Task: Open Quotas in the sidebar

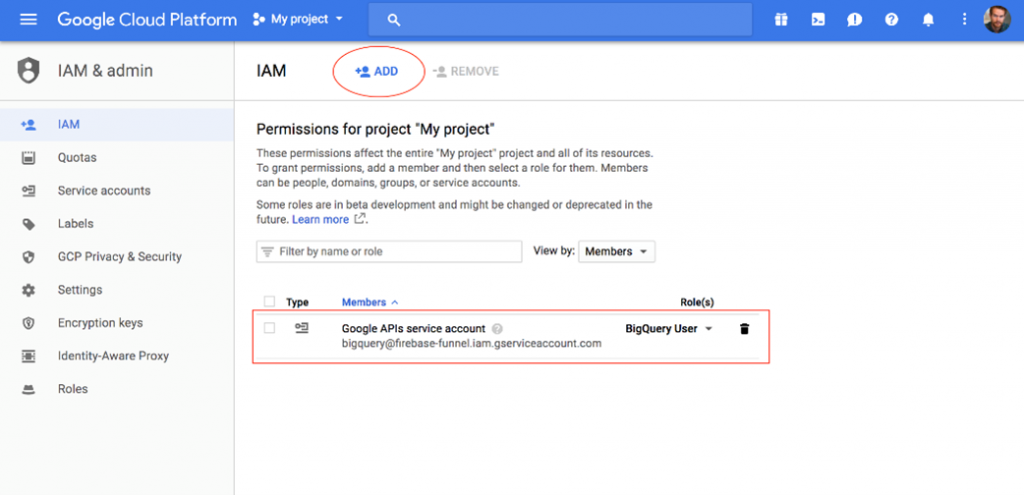Action: coord(77,158)
